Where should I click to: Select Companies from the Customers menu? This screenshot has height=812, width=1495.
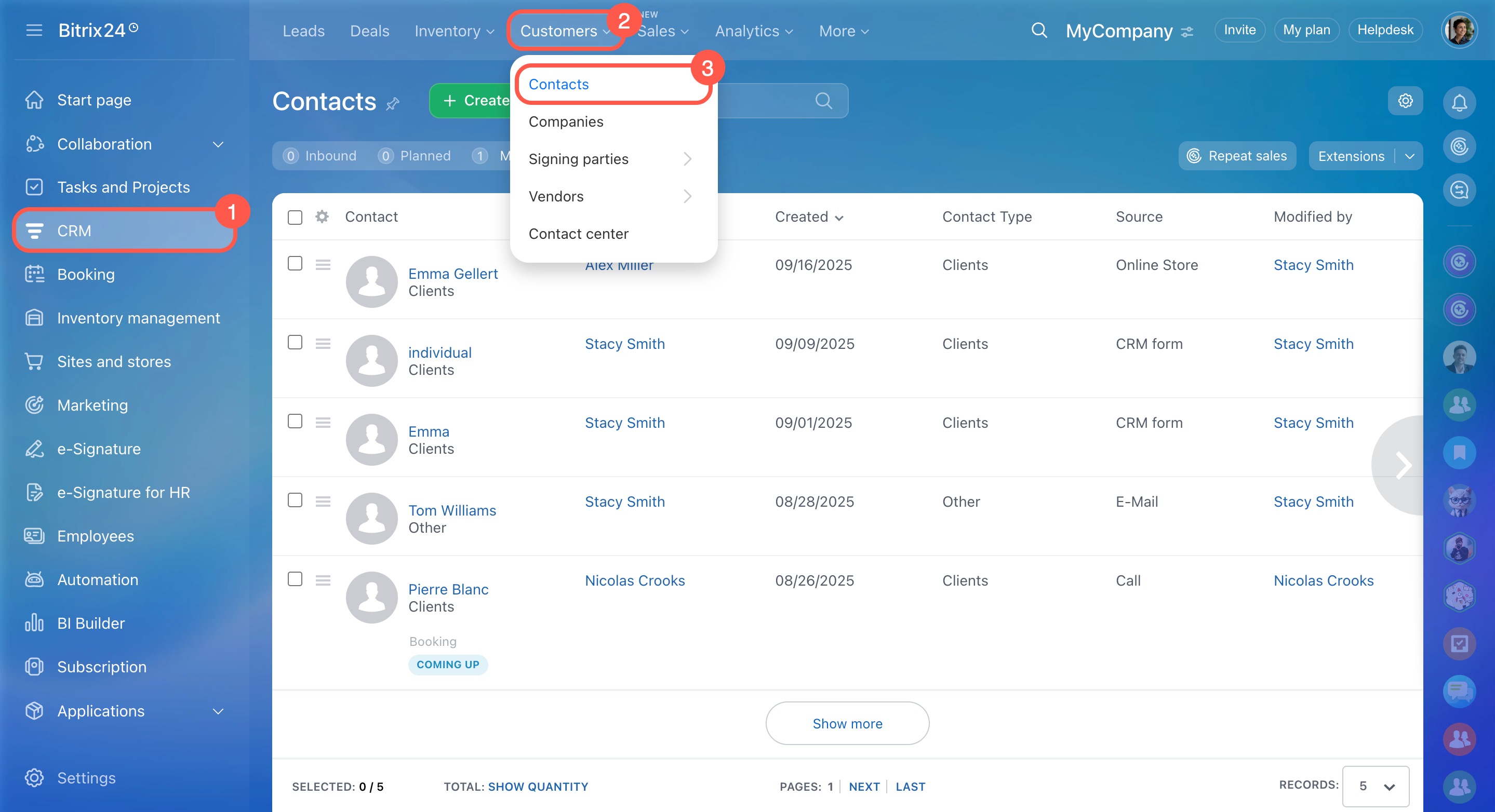coord(565,122)
